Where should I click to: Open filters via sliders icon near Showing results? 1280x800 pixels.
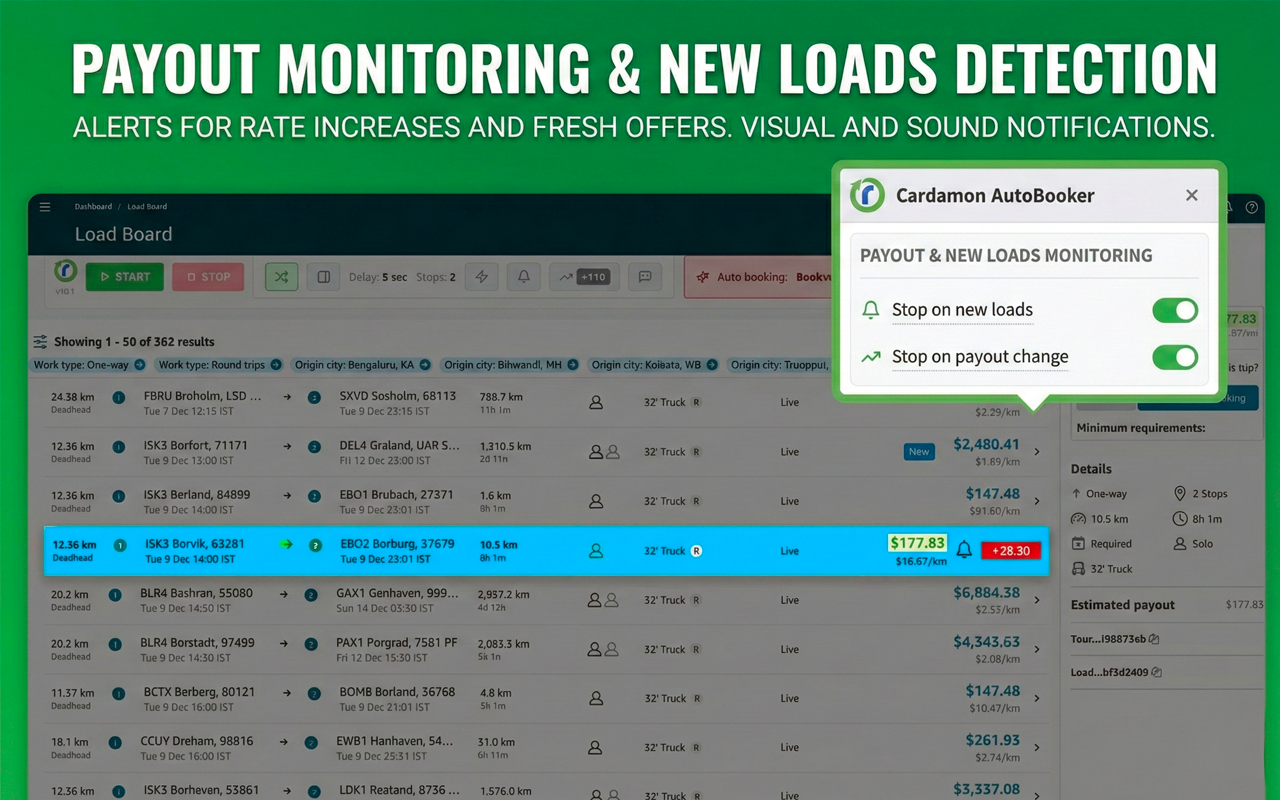click(40, 341)
